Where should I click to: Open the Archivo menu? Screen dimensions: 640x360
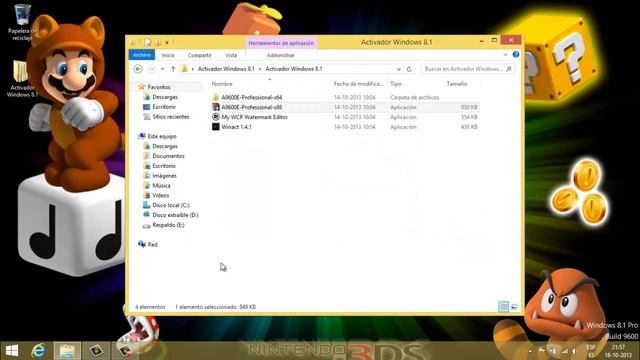[x=142, y=55]
